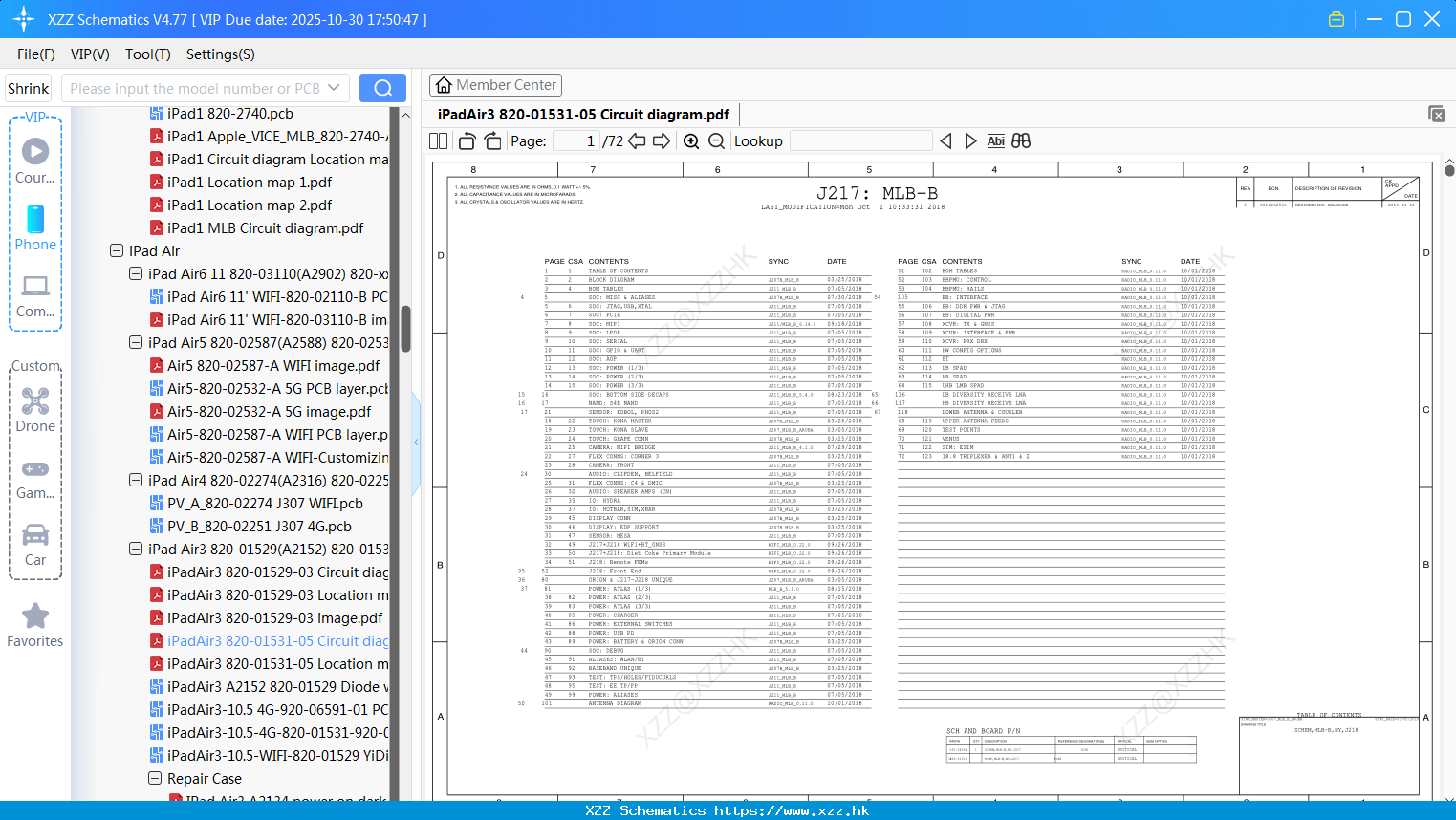Screen dimensions: 1456x820
Task: Click the tree scrollbar up arrow
Action: (405, 115)
